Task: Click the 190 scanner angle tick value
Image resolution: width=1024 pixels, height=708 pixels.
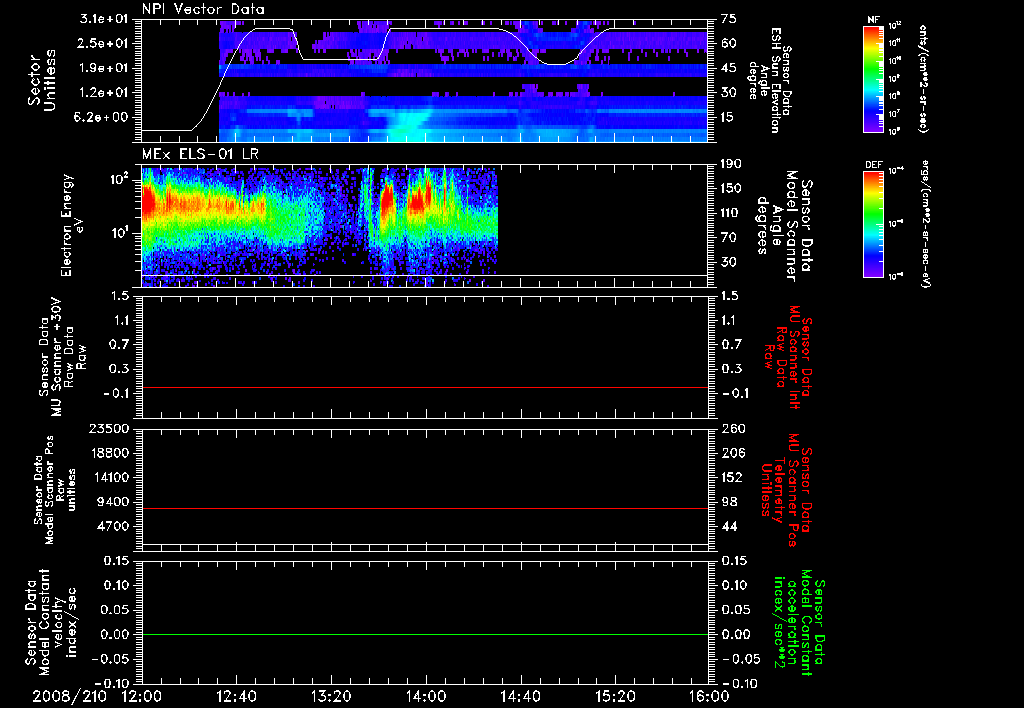Action: click(x=731, y=163)
